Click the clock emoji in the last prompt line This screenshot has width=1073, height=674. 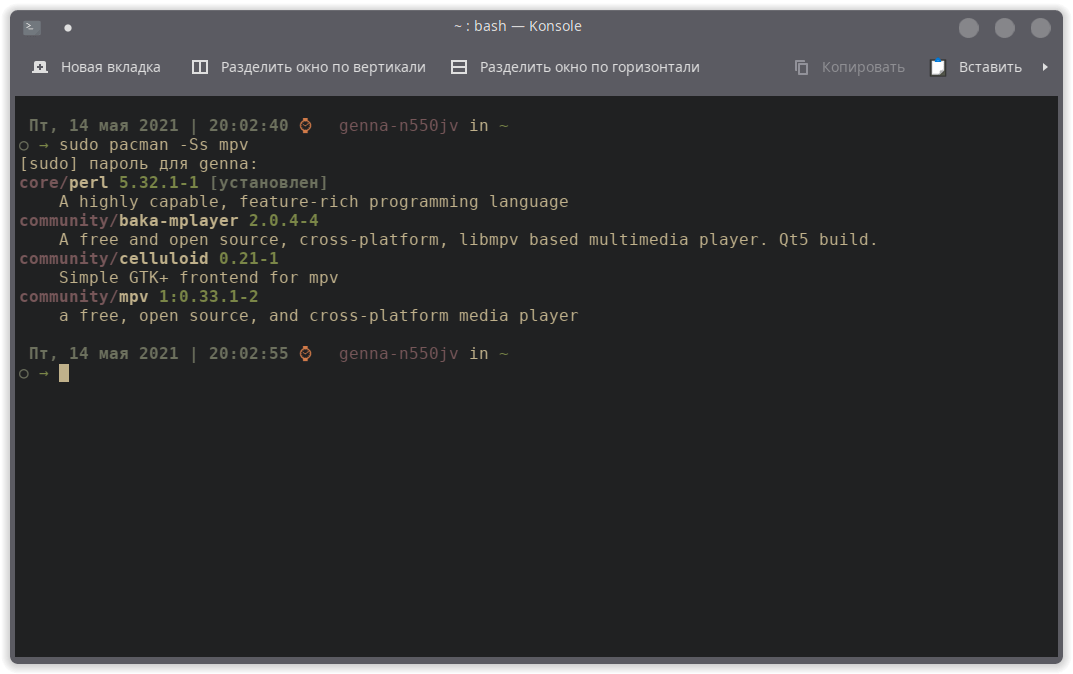tap(305, 353)
